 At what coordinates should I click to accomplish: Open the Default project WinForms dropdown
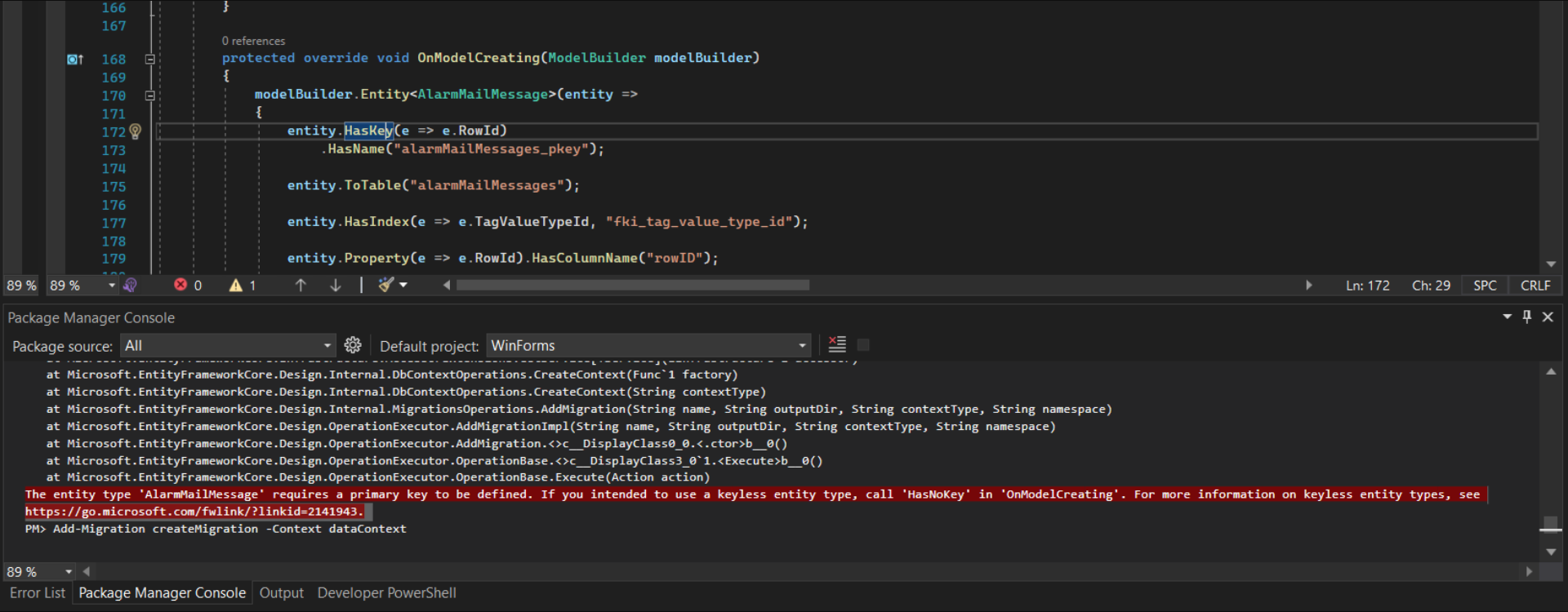tap(648, 346)
